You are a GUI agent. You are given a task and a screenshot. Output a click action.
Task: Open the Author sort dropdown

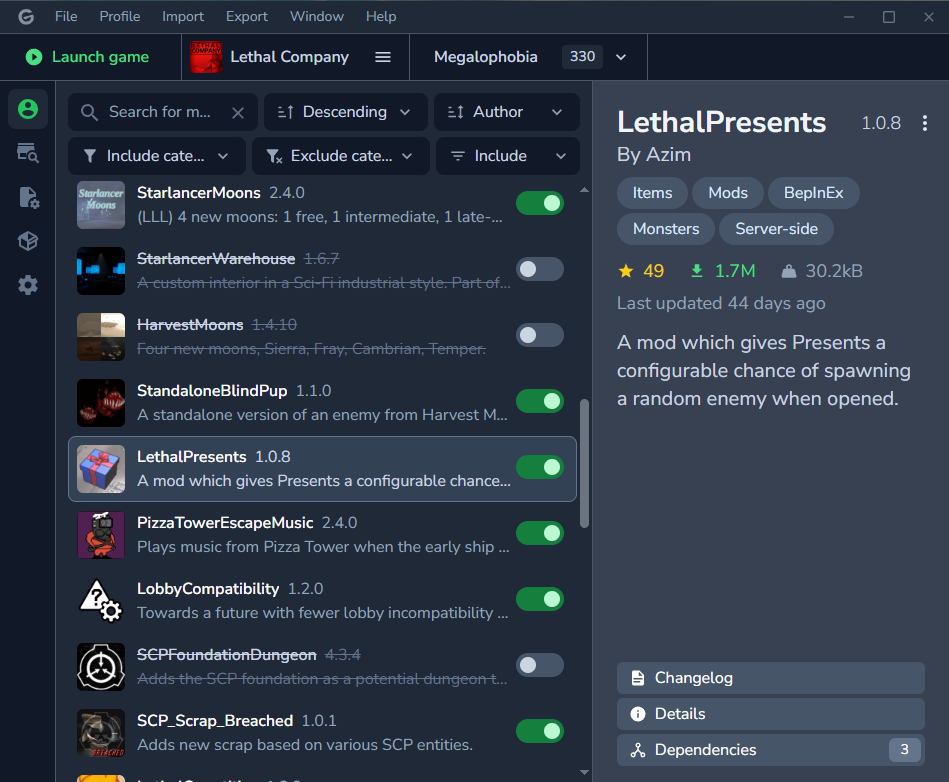(507, 112)
